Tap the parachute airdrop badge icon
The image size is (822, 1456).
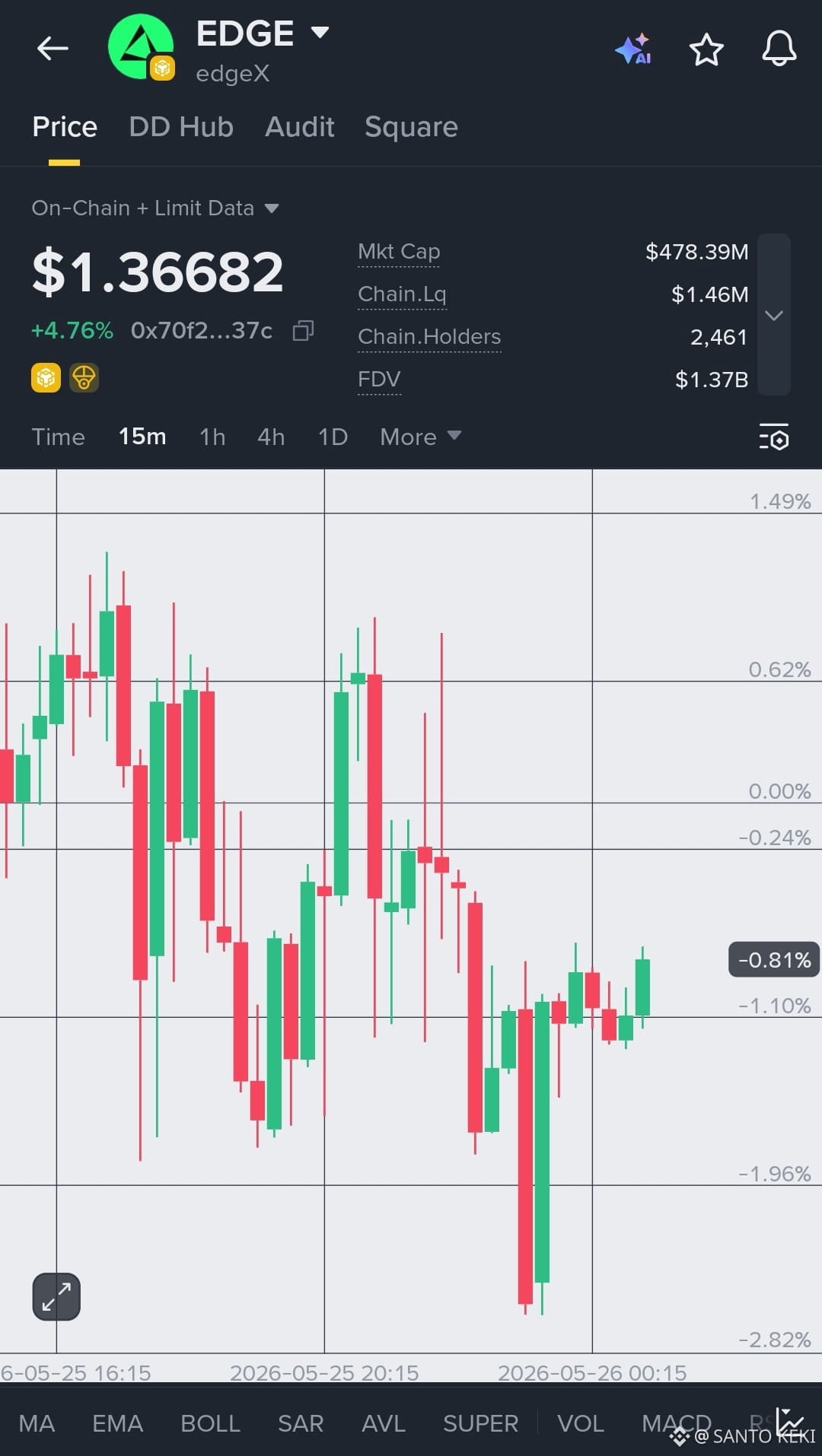84,377
